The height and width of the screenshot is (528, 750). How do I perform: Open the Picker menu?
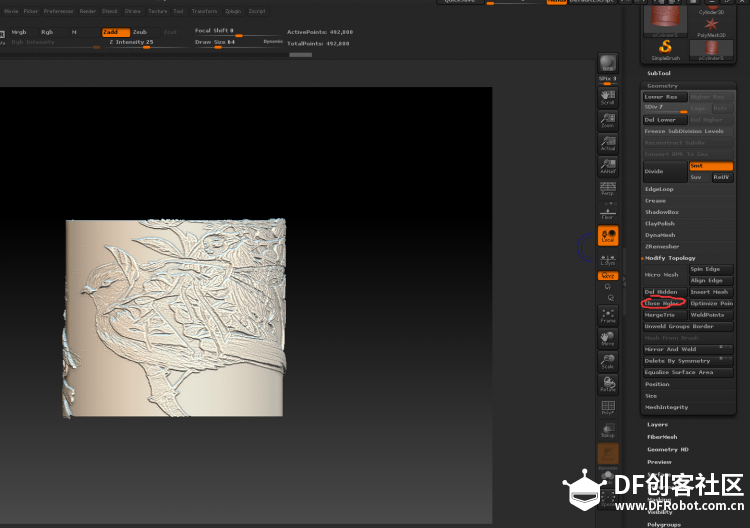point(31,11)
